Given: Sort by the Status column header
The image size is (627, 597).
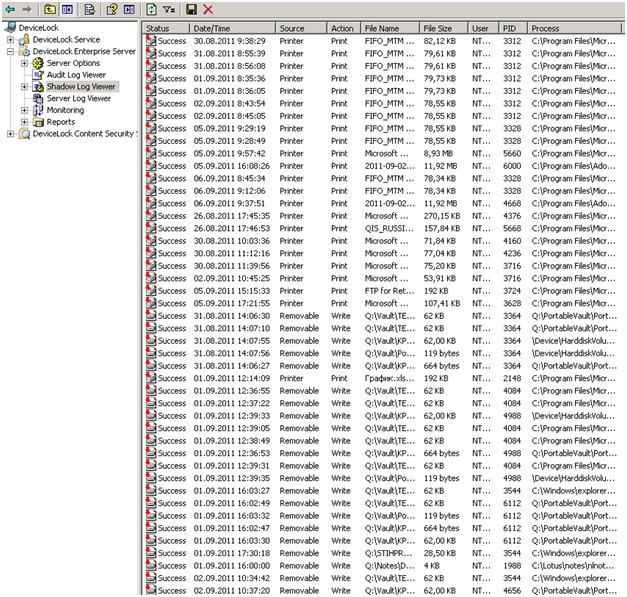Looking at the screenshot, I should click(166, 28).
